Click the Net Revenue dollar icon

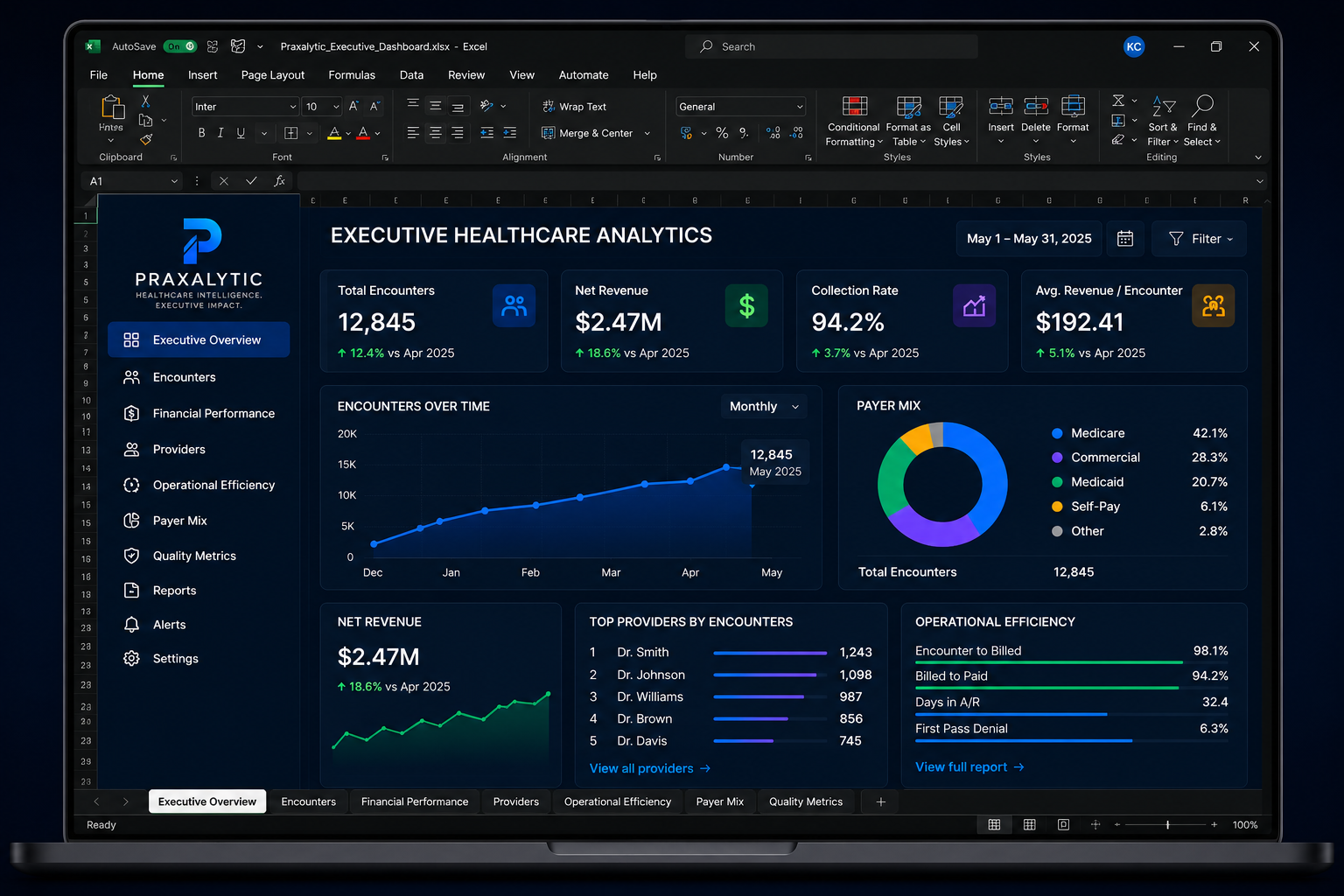746,305
